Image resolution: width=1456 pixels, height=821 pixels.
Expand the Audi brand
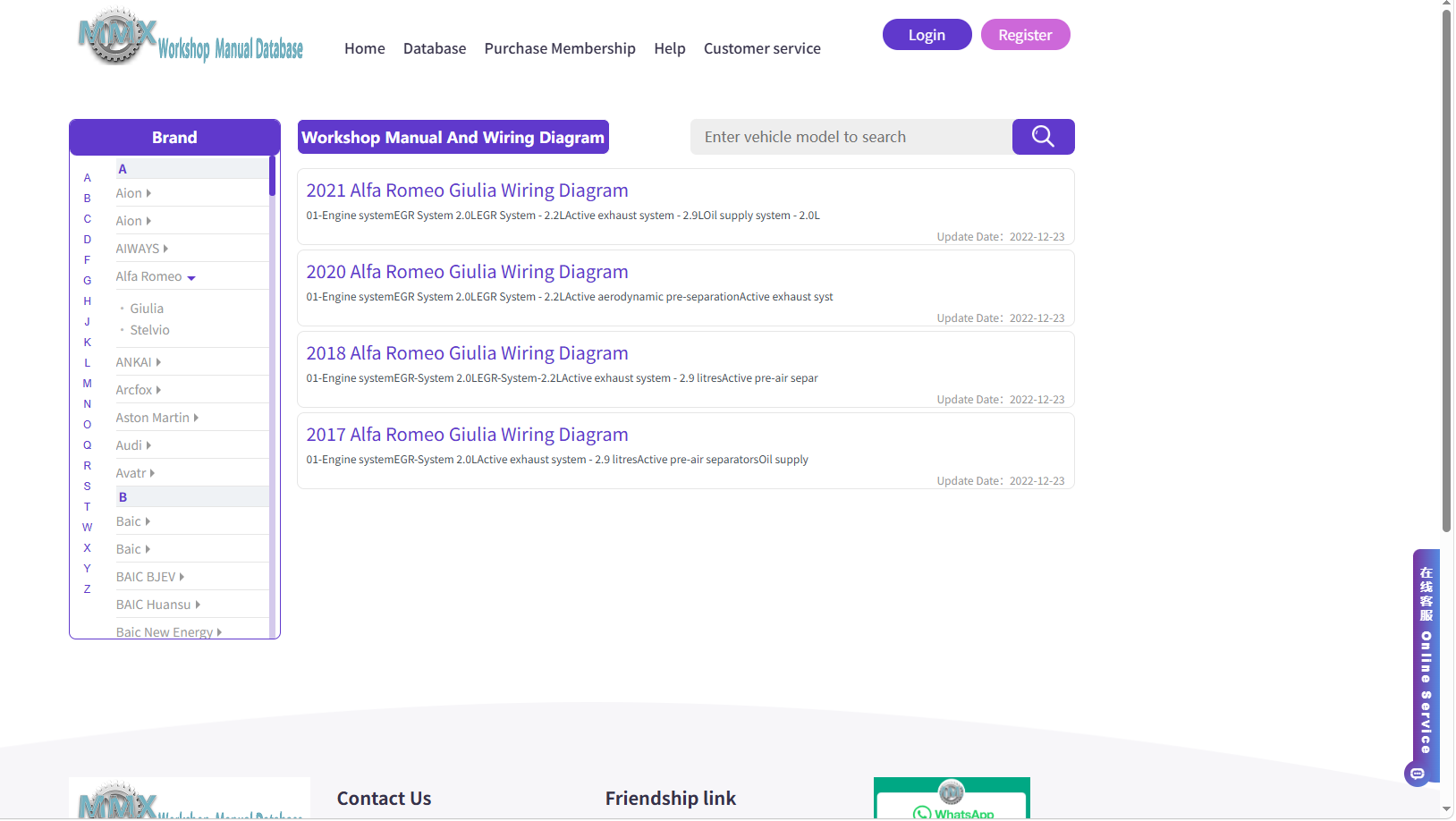[133, 445]
